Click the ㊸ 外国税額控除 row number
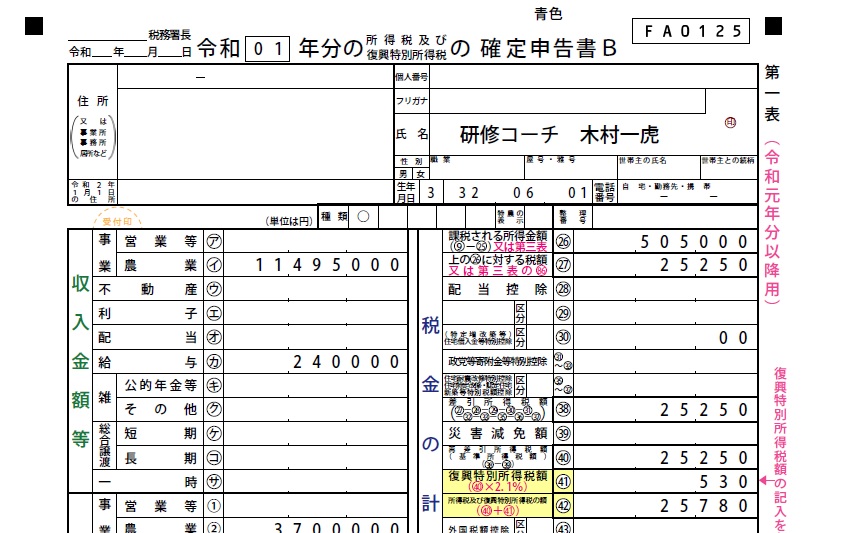 click(x=563, y=527)
